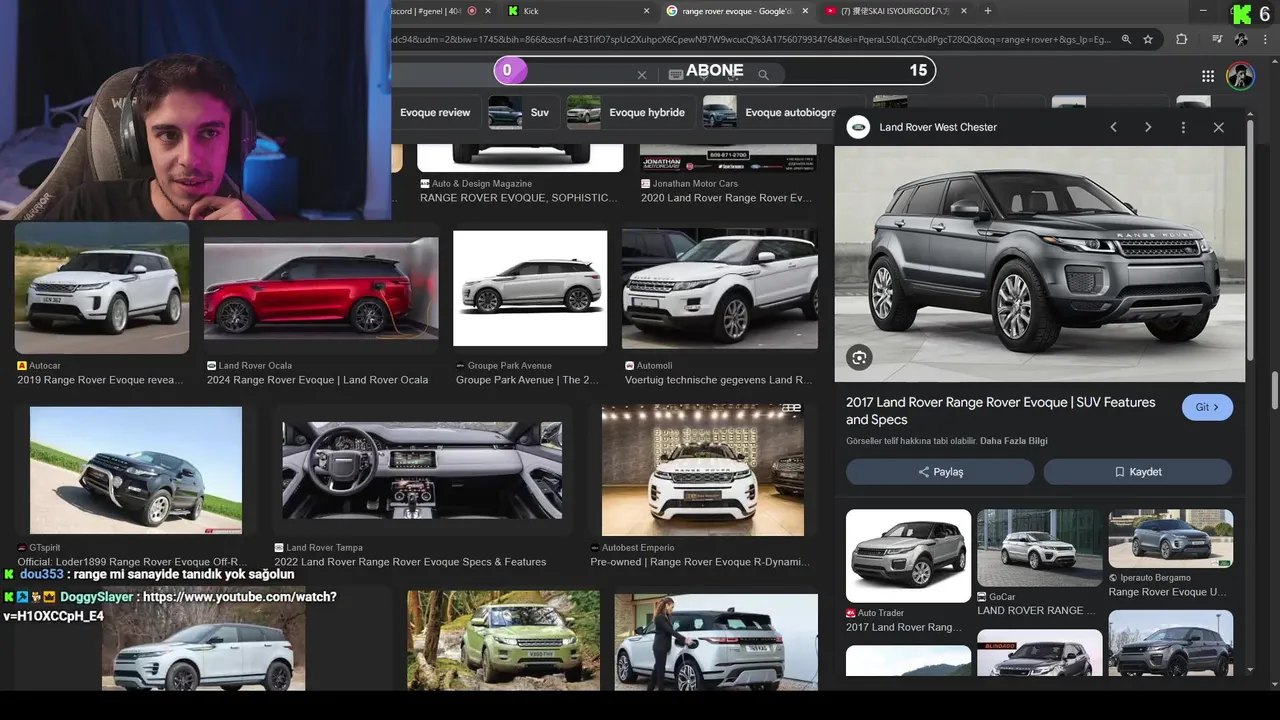The image size is (1280, 720).
Task: Open the Auto Trader related image thumbnail
Action: click(908, 556)
